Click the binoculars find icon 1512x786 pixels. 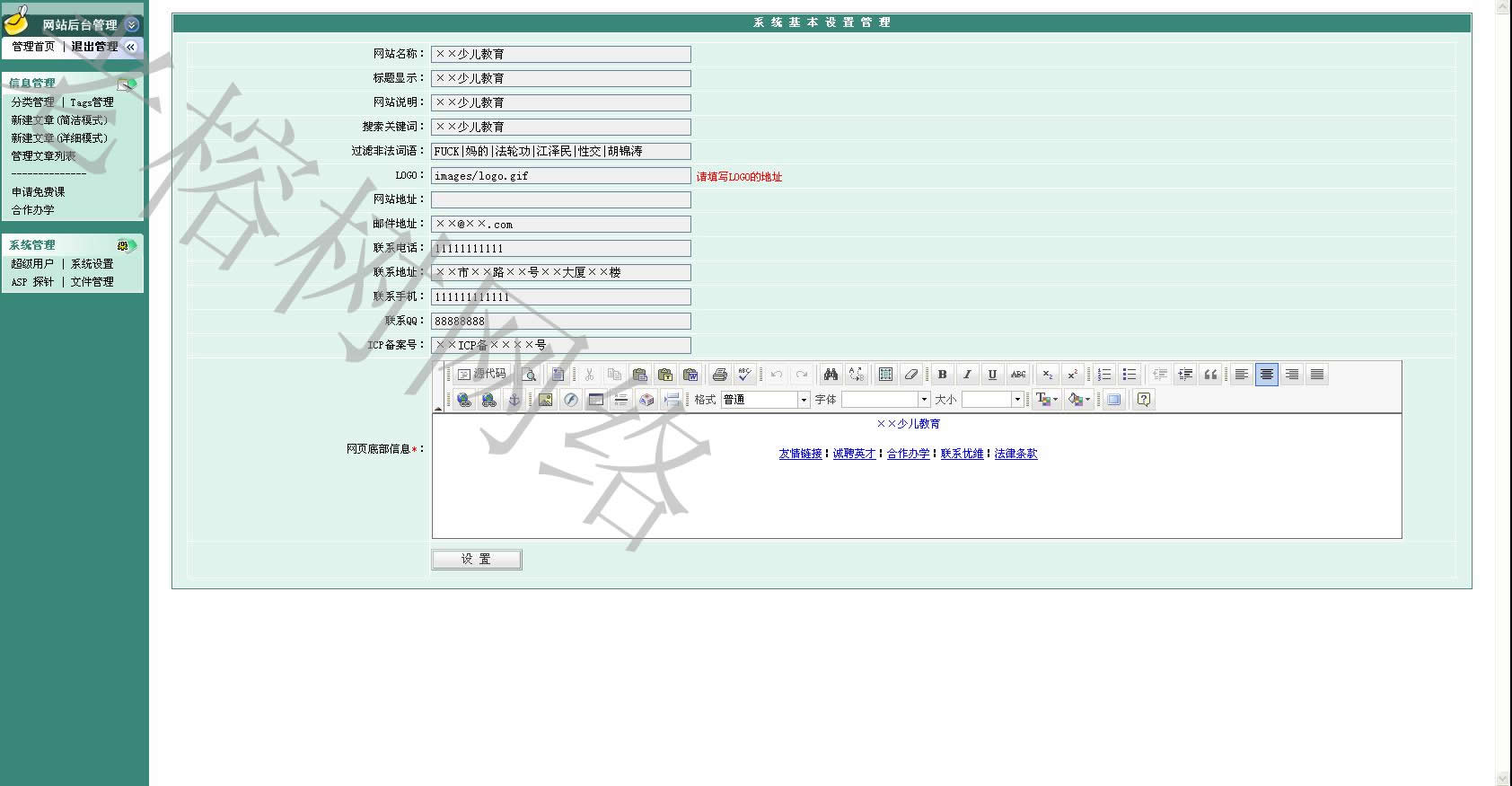[831, 375]
